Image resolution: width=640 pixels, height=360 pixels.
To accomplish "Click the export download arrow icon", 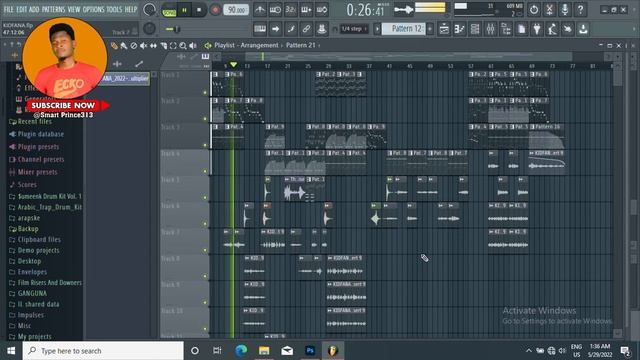I will (x=583, y=29).
